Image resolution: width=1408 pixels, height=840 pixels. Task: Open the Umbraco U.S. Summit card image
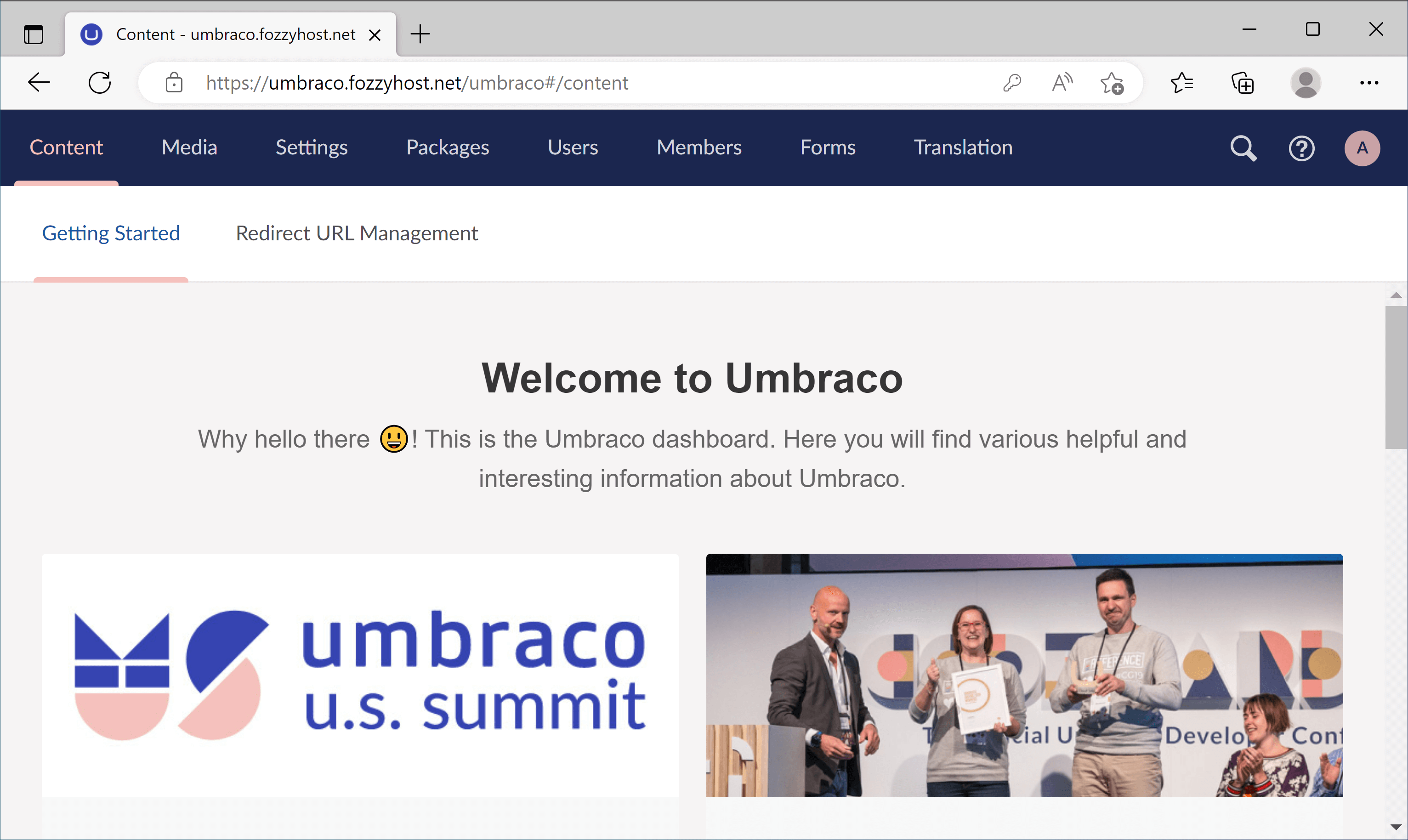point(360,675)
